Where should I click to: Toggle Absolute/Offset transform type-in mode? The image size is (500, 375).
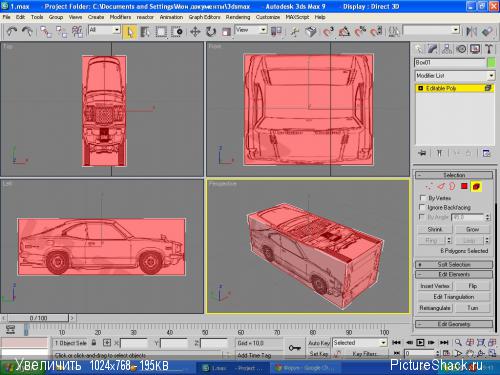[x=107, y=343]
